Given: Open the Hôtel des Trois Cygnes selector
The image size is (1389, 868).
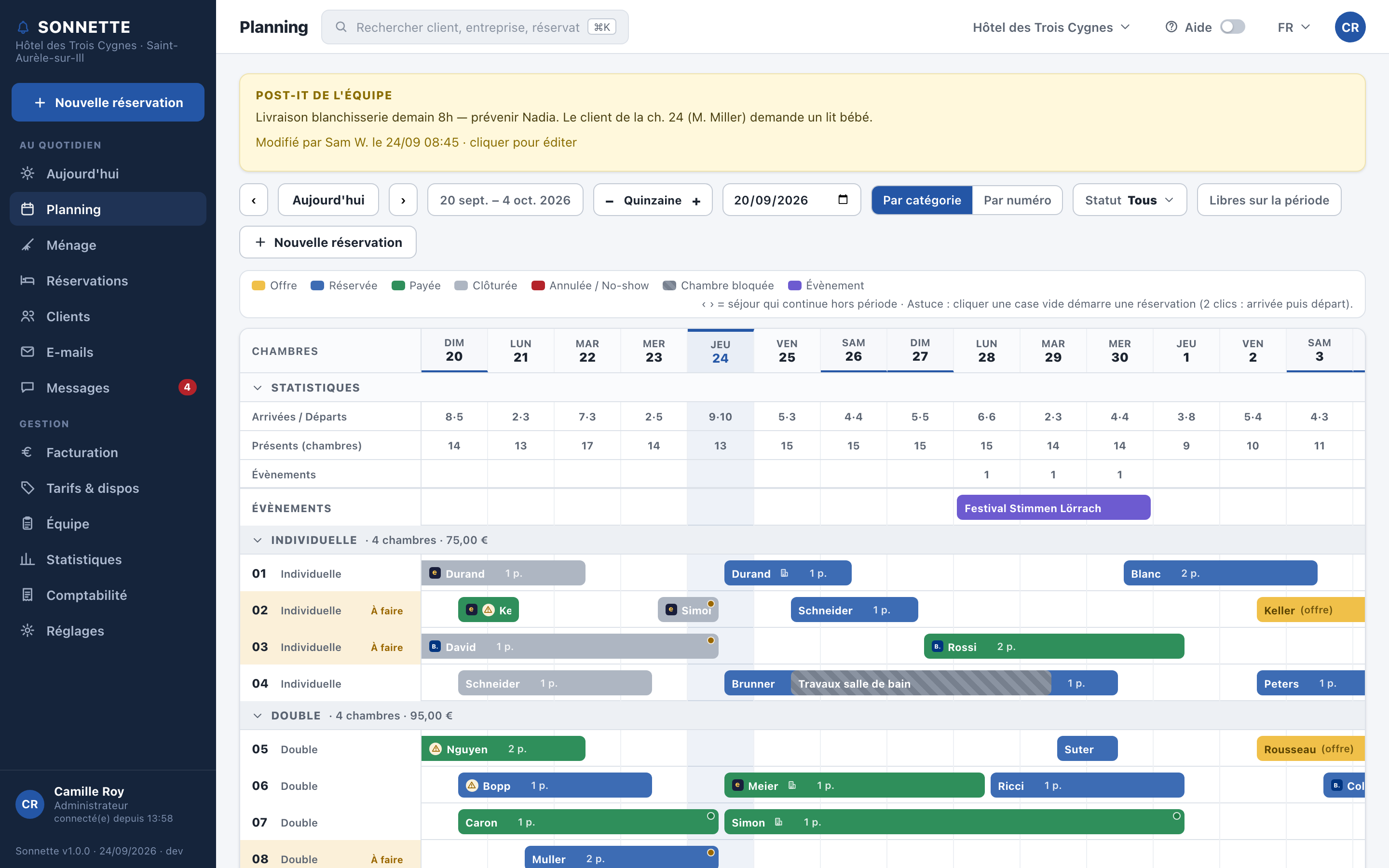Looking at the screenshot, I should (1051, 27).
